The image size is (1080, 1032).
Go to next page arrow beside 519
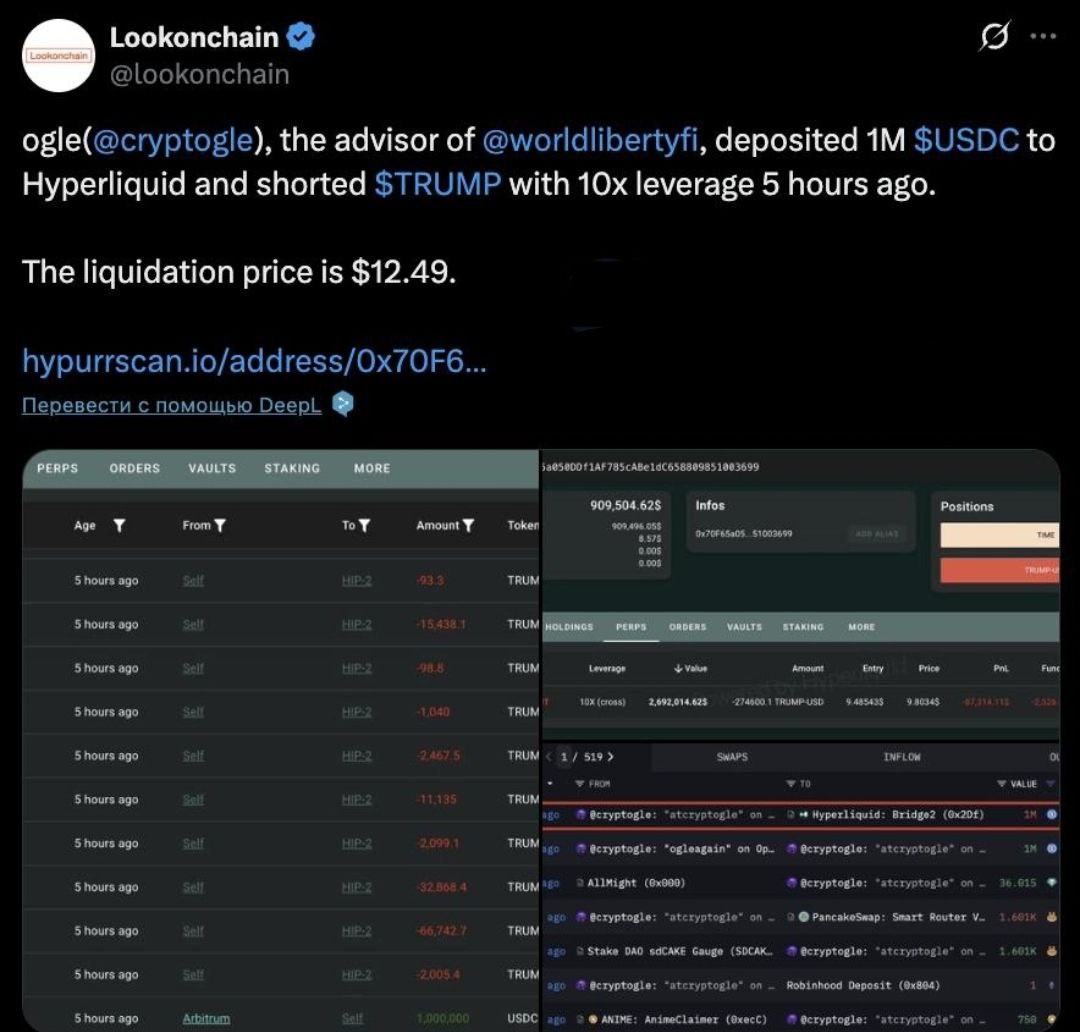pyautogui.click(x=610, y=756)
